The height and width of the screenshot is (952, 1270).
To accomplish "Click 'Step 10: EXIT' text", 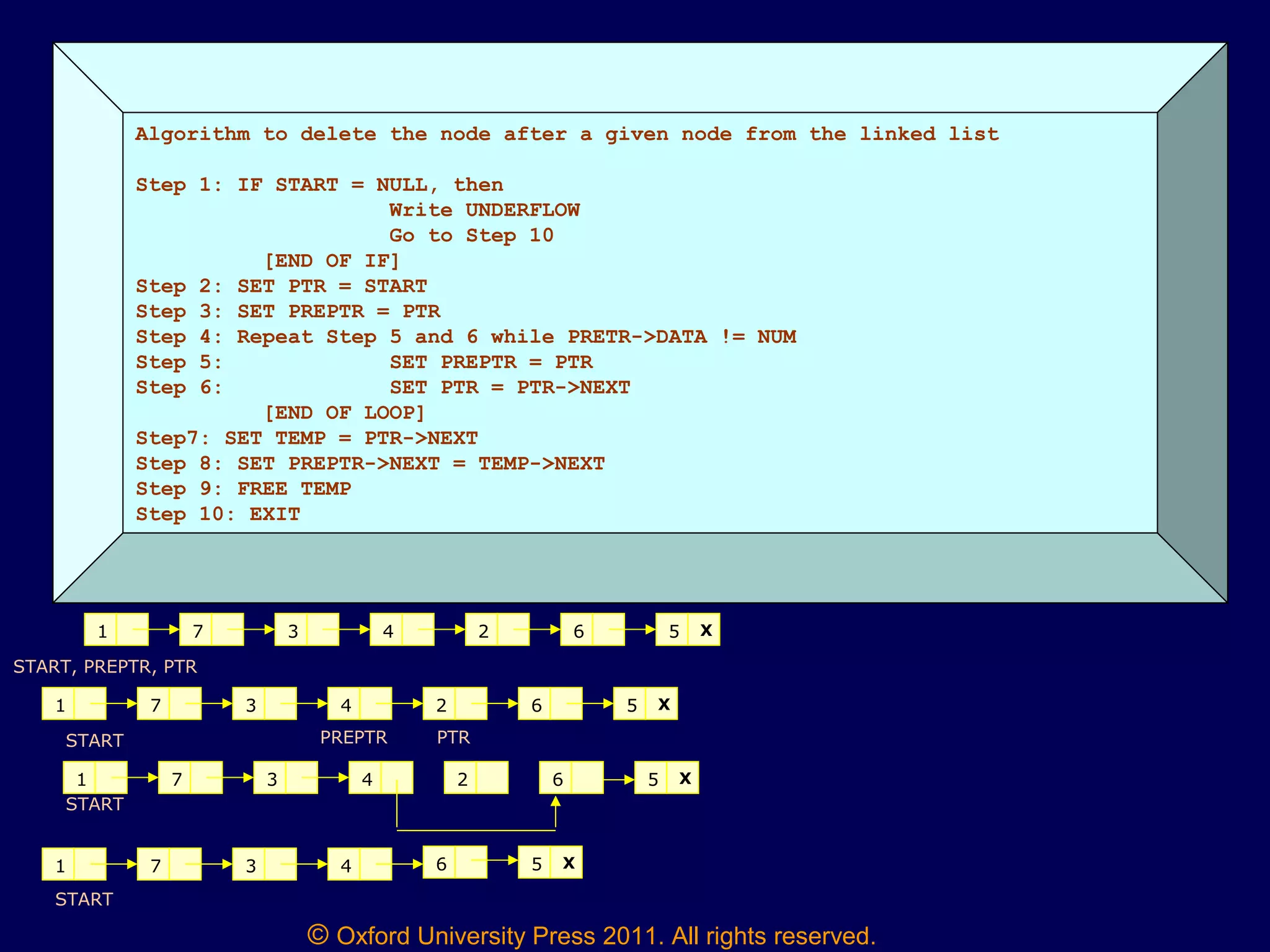I will (x=218, y=514).
